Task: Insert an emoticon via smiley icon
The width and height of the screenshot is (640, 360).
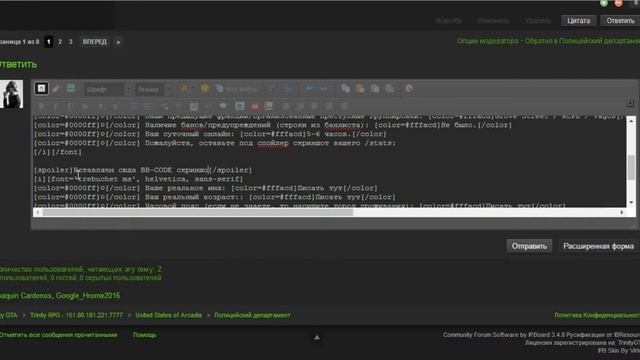Action: coord(205,89)
